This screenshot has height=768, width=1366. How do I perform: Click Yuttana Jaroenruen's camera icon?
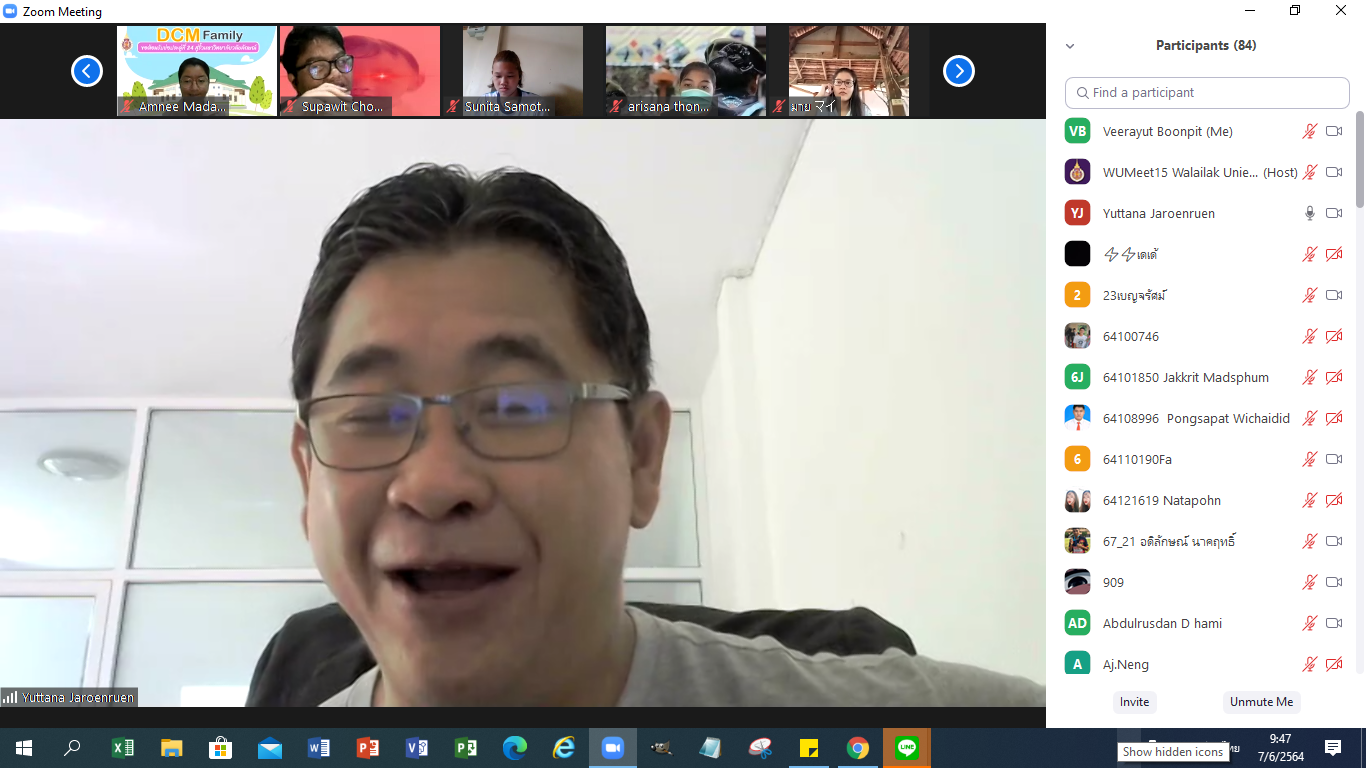pyautogui.click(x=1333, y=213)
